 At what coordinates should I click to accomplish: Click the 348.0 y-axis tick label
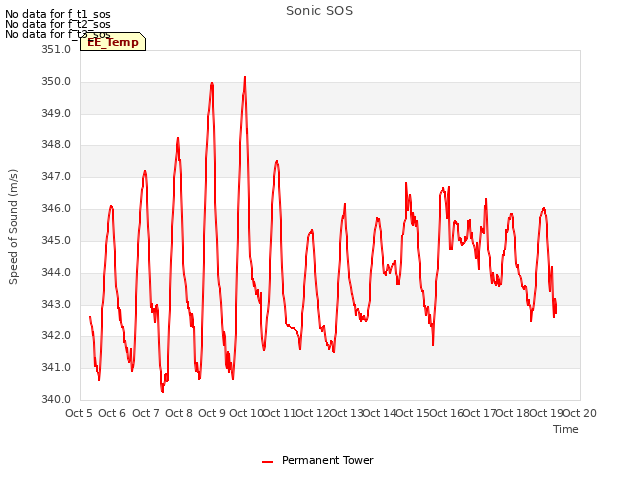56,144
